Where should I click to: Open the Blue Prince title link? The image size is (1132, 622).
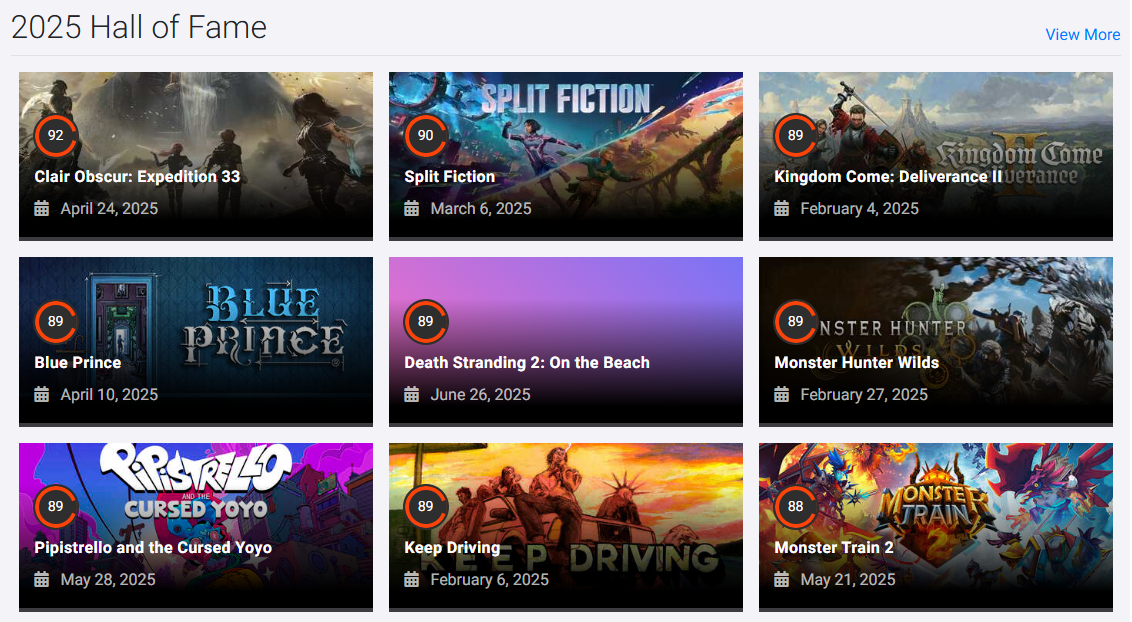(x=78, y=363)
